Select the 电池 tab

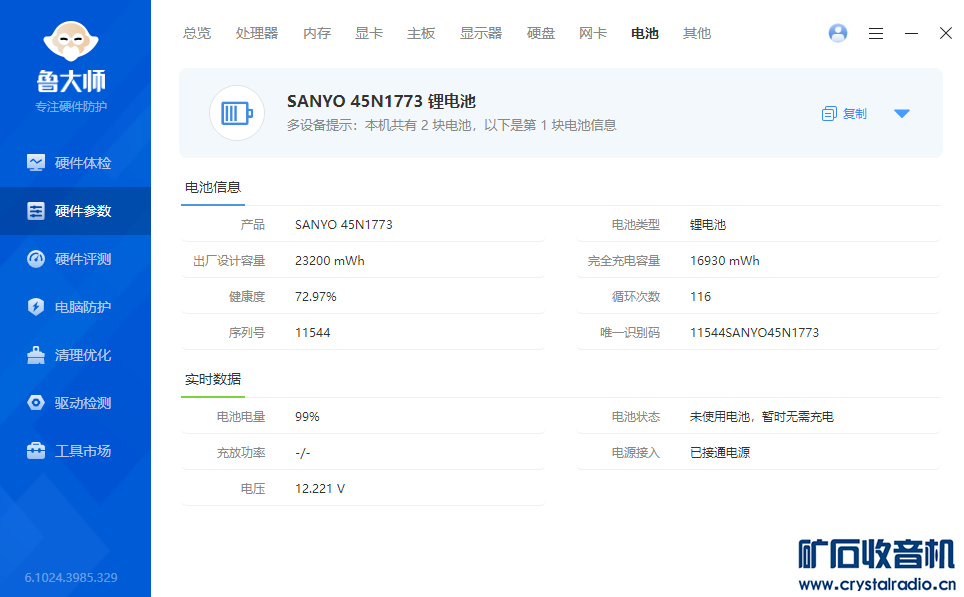point(645,33)
